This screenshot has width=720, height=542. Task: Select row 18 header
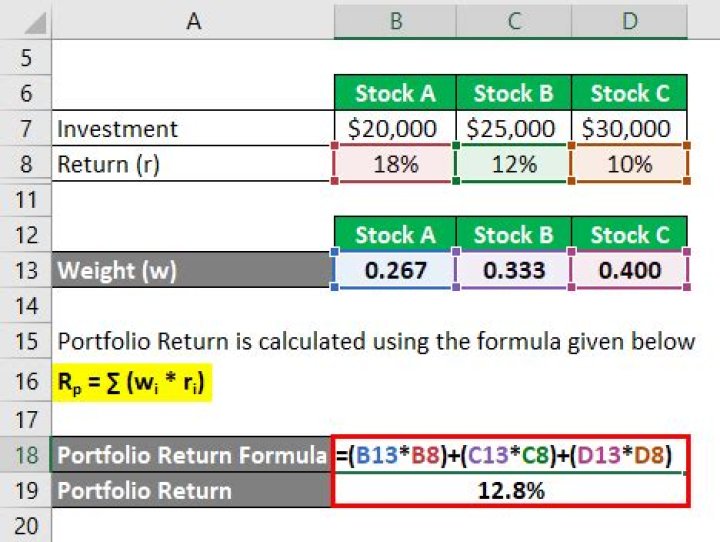(x=25, y=455)
